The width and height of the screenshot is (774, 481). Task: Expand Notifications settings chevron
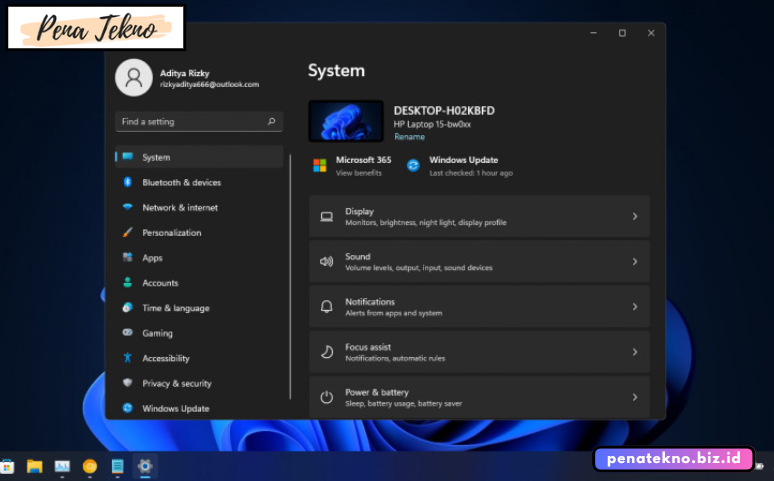635,307
